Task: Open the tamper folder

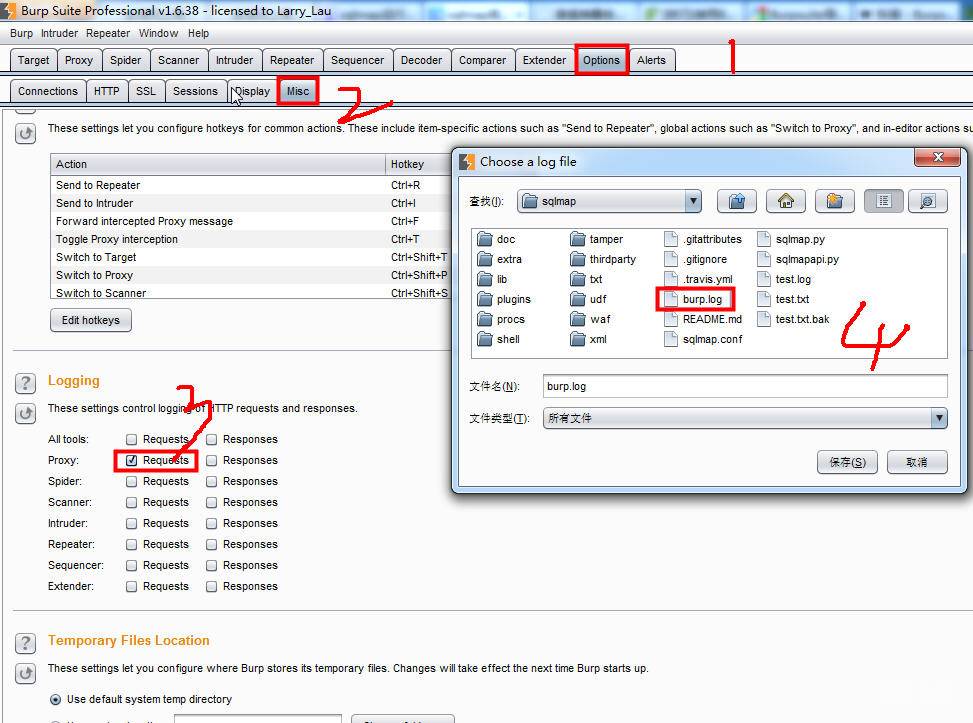Action: click(x=596, y=239)
